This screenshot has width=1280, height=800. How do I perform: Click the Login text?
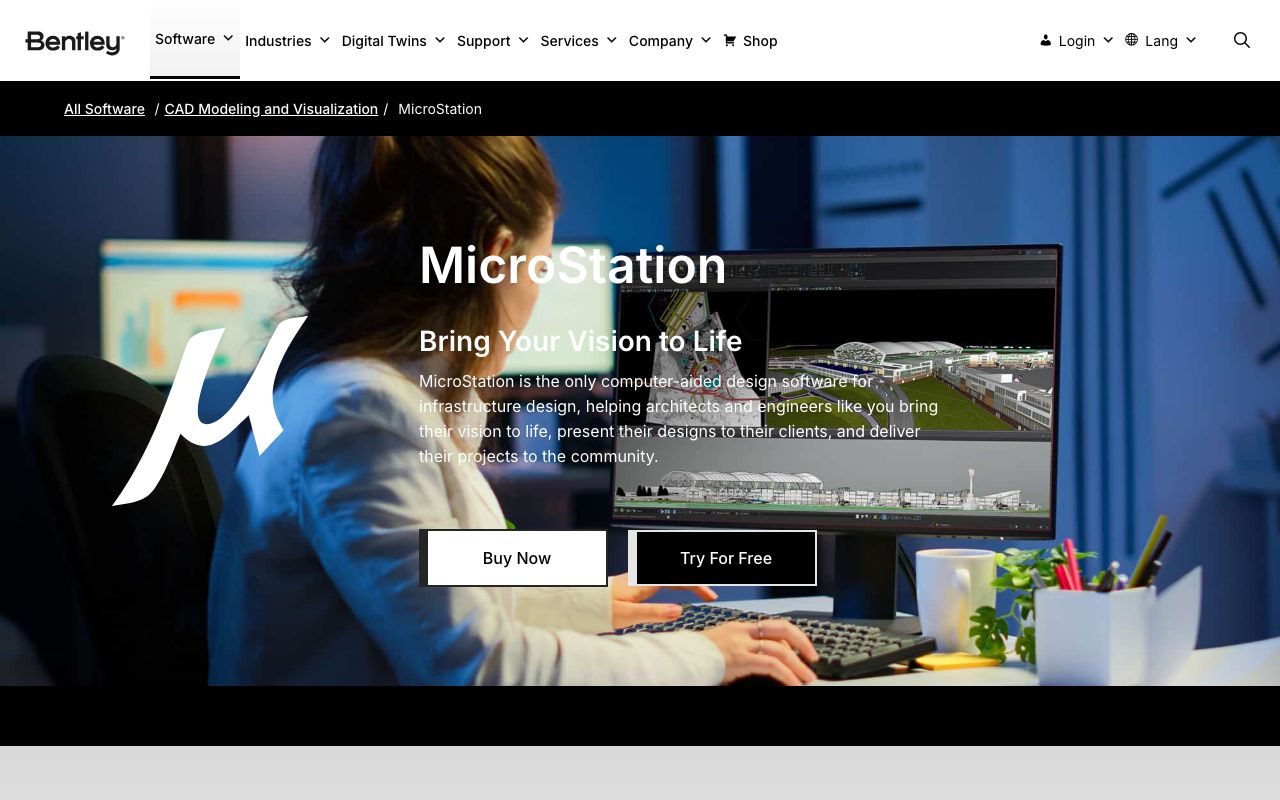click(1077, 41)
